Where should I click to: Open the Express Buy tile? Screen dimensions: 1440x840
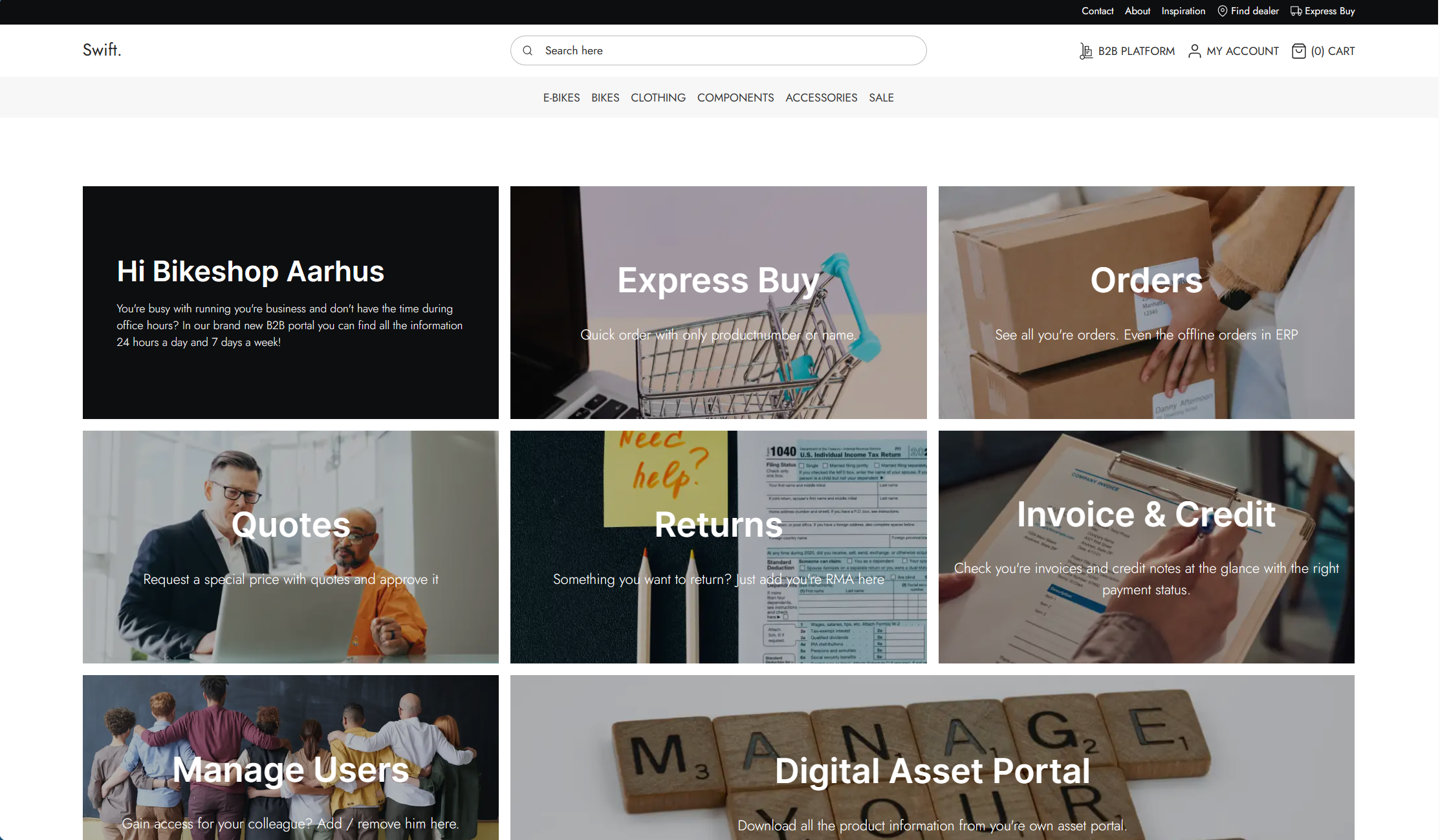(x=718, y=303)
